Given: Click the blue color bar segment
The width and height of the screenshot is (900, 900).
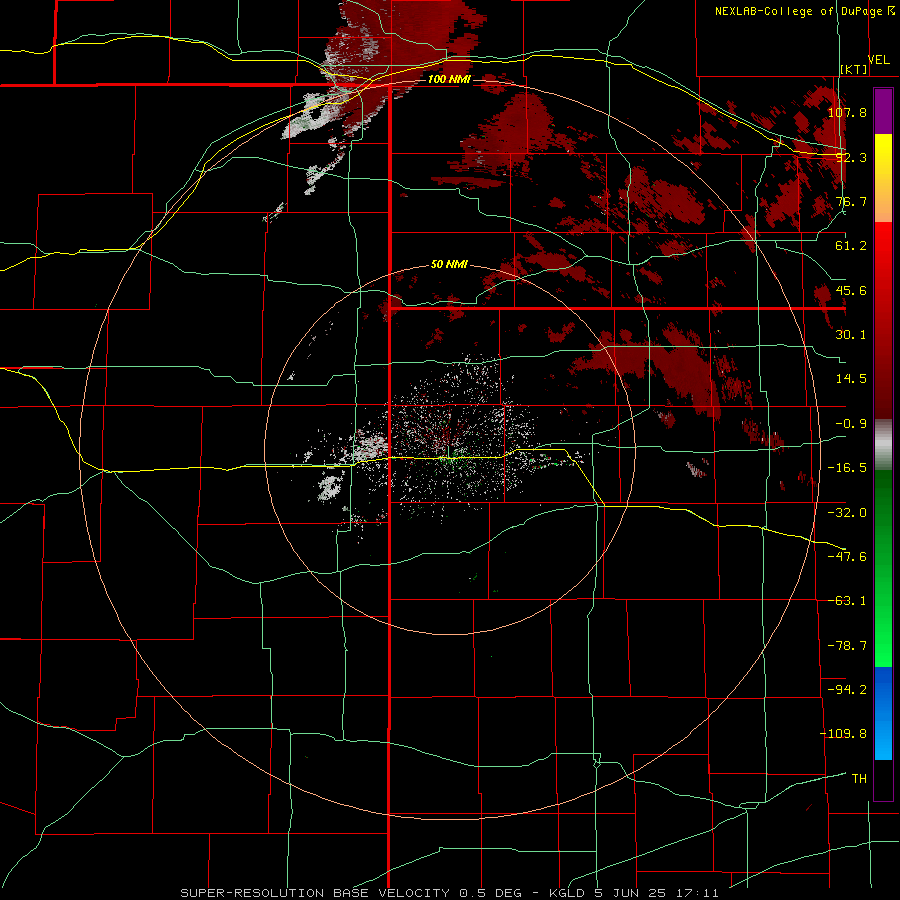Looking at the screenshot, I should pyautogui.click(x=883, y=713).
